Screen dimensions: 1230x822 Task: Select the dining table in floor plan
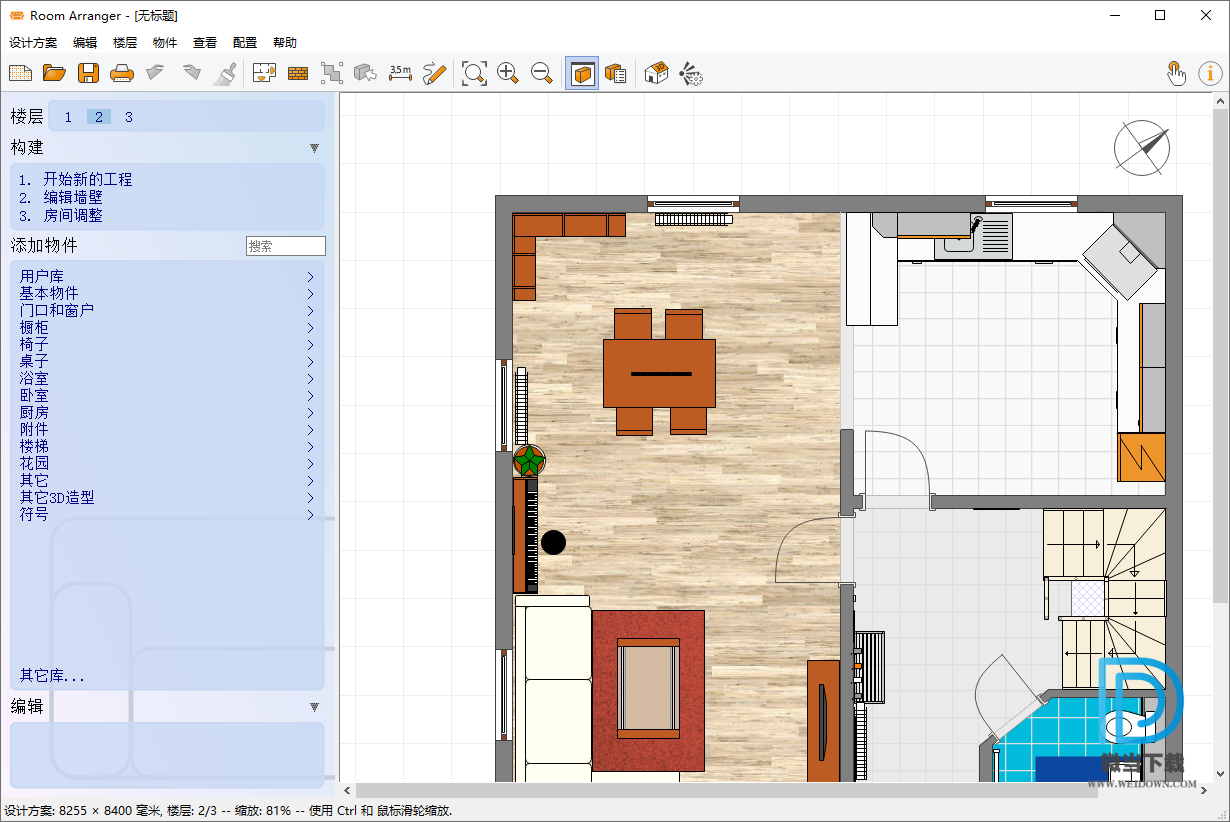pos(659,373)
